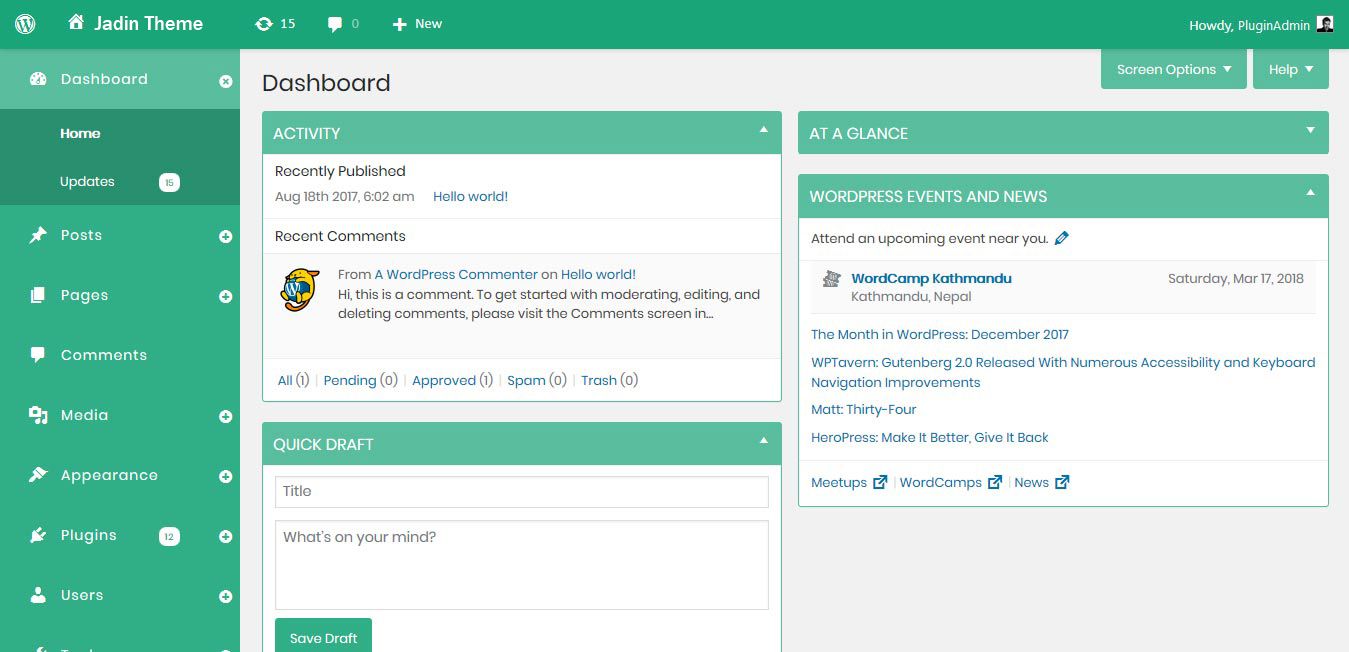Click the PluginAdmin avatar thumbnail

[1325, 24]
